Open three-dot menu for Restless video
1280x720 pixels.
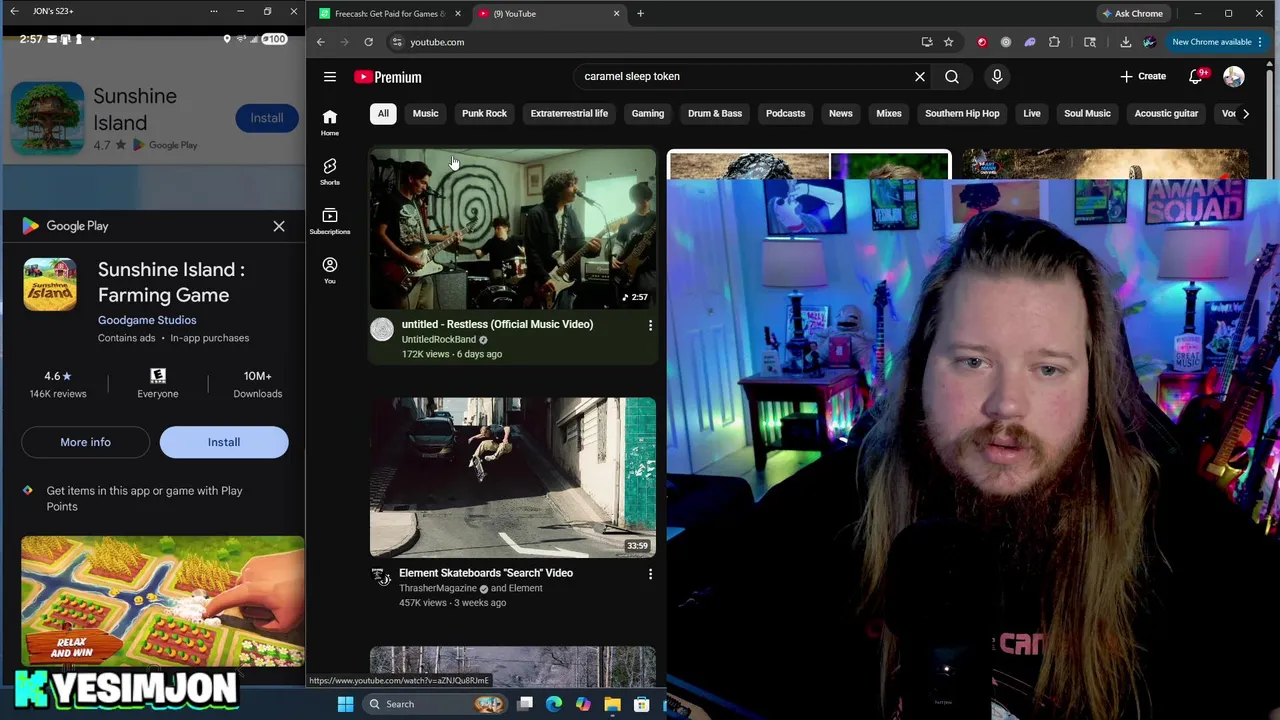650,325
